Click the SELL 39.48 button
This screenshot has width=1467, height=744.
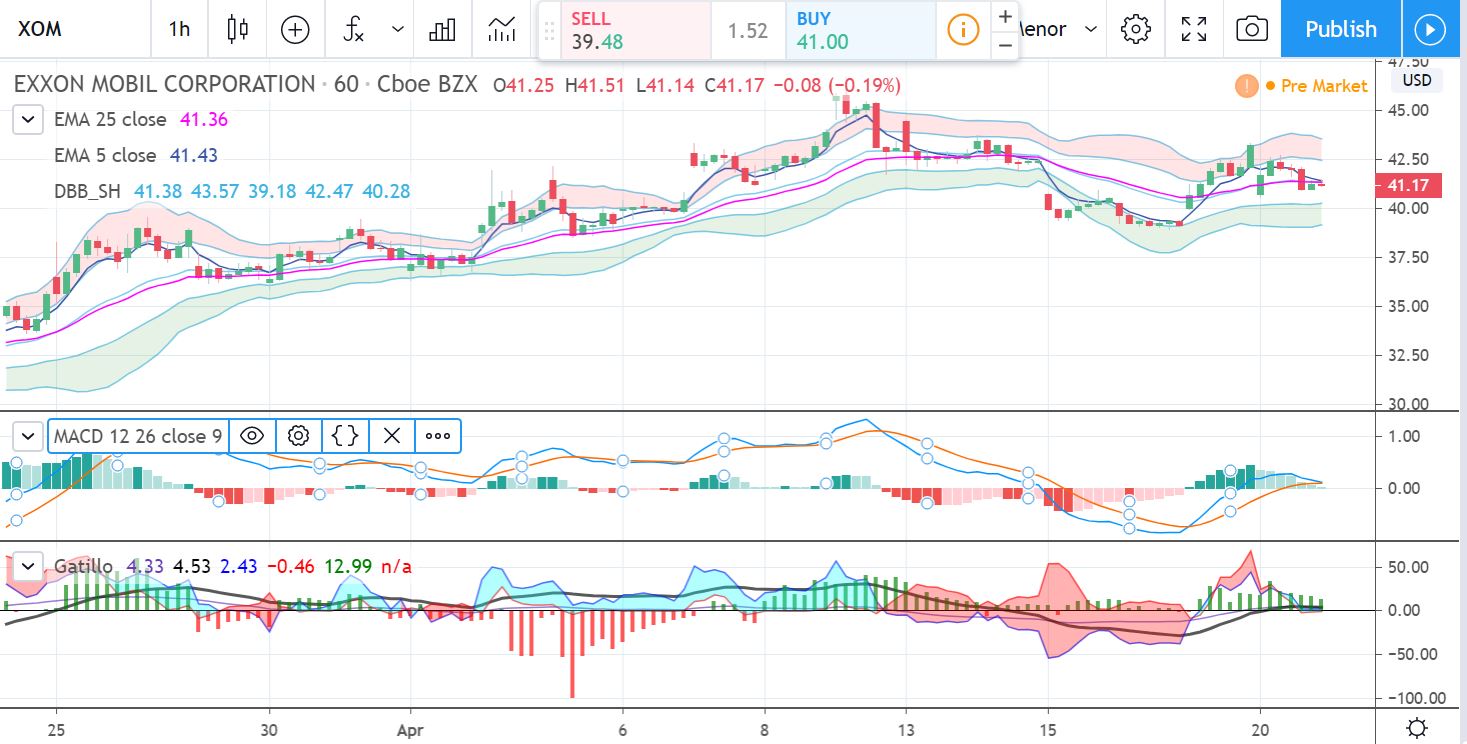click(625, 30)
